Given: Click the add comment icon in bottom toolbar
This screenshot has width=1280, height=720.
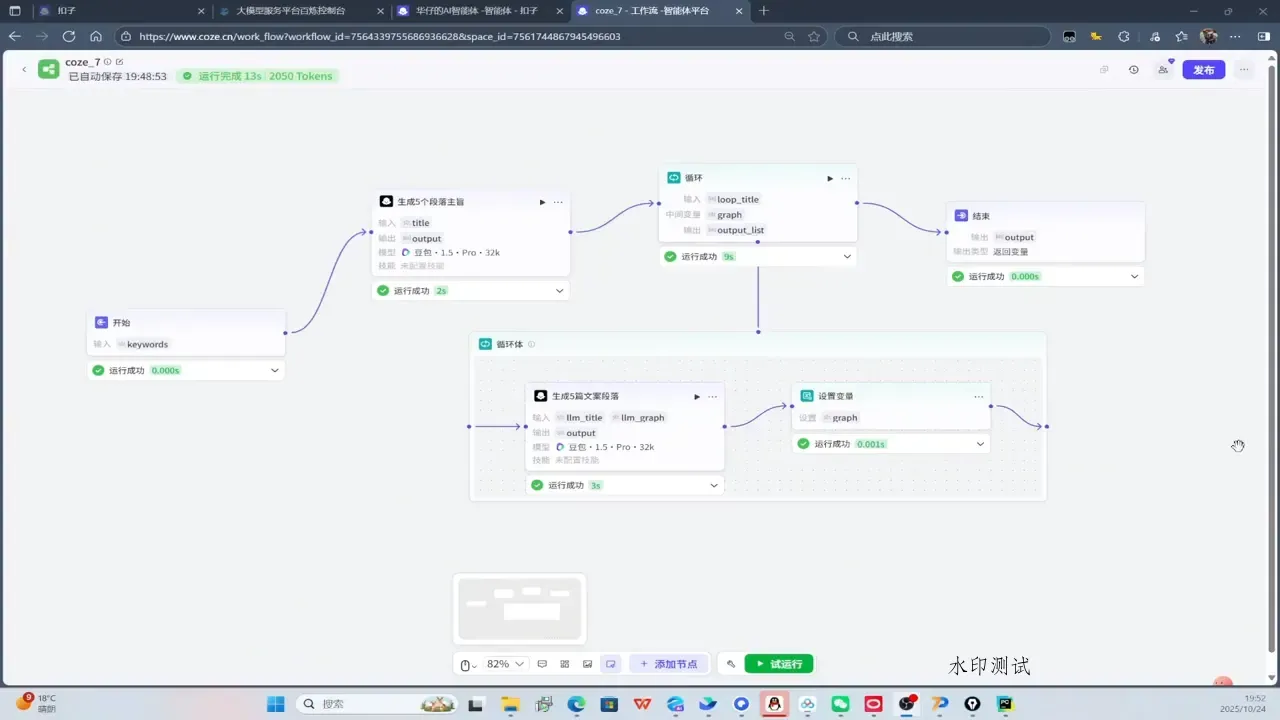Looking at the screenshot, I should tap(542, 664).
